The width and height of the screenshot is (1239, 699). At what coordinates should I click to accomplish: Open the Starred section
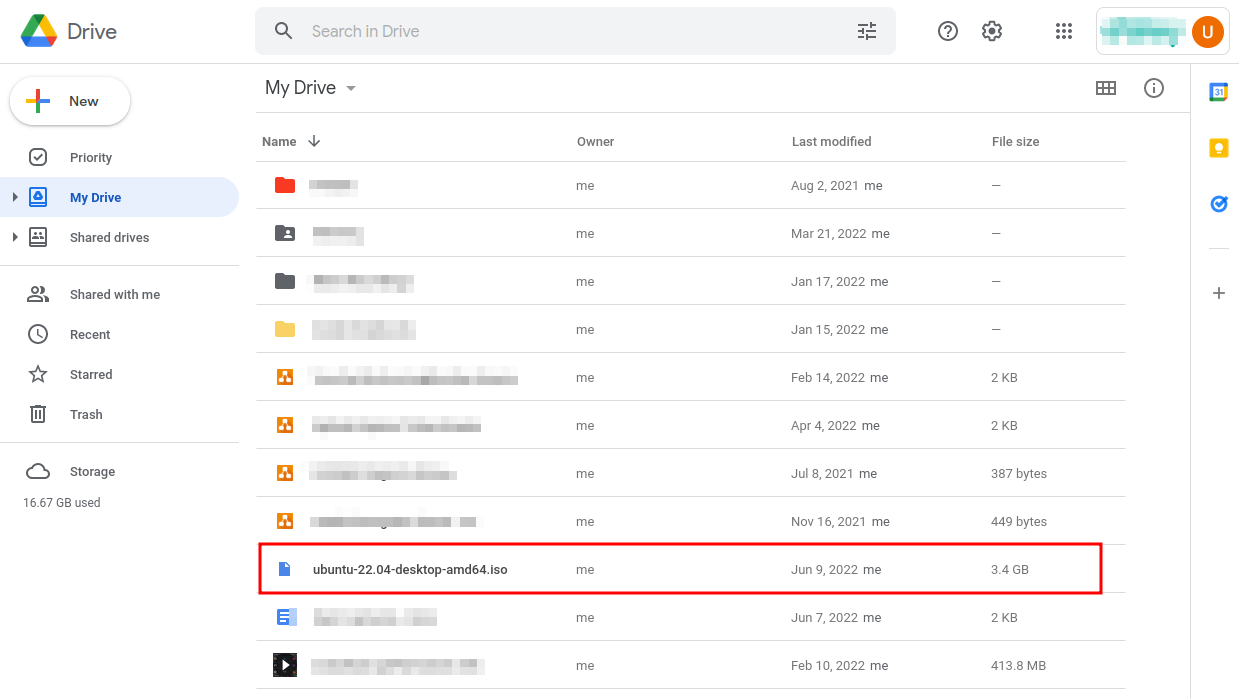tap(91, 374)
